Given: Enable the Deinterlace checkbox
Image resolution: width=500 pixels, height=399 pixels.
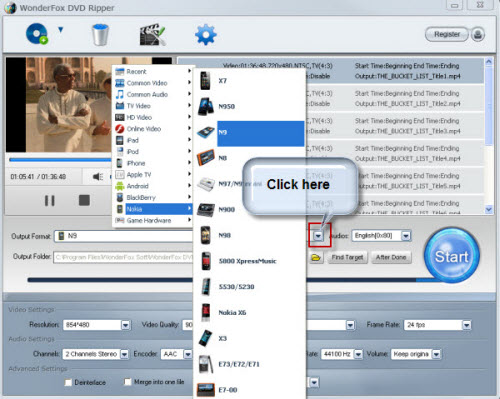Looking at the screenshot, I should [x=68, y=382].
